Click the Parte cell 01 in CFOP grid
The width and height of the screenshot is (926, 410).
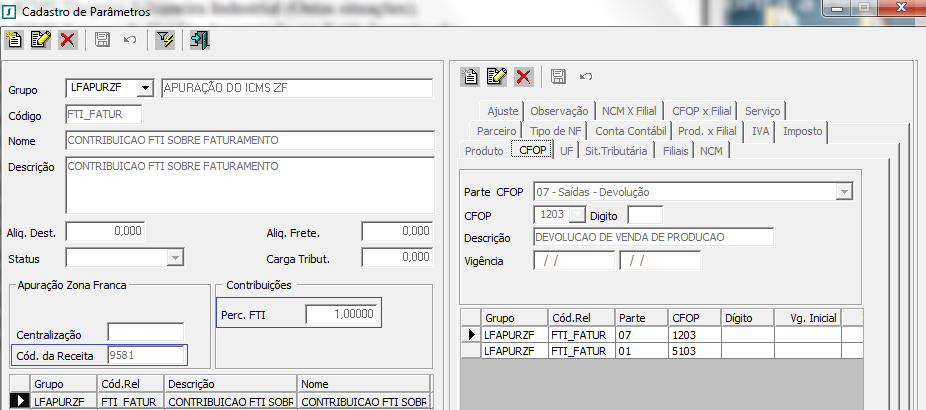point(641,351)
